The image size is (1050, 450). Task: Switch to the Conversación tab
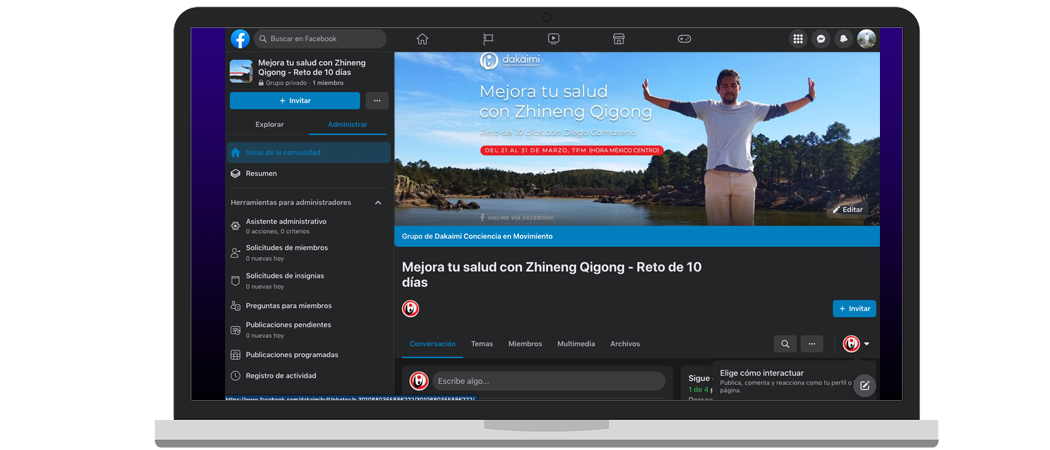tap(433, 344)
